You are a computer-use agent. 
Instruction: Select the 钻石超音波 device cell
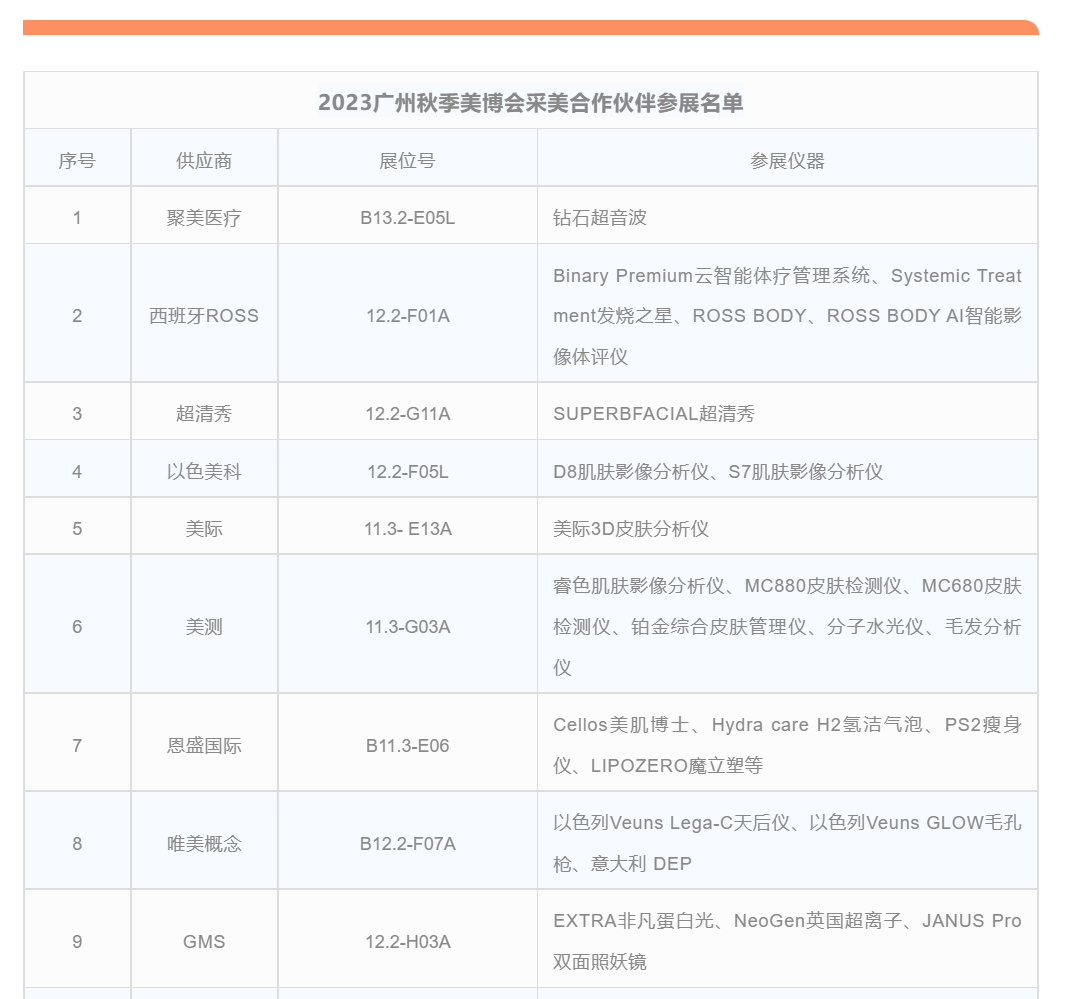pos(600,218)
